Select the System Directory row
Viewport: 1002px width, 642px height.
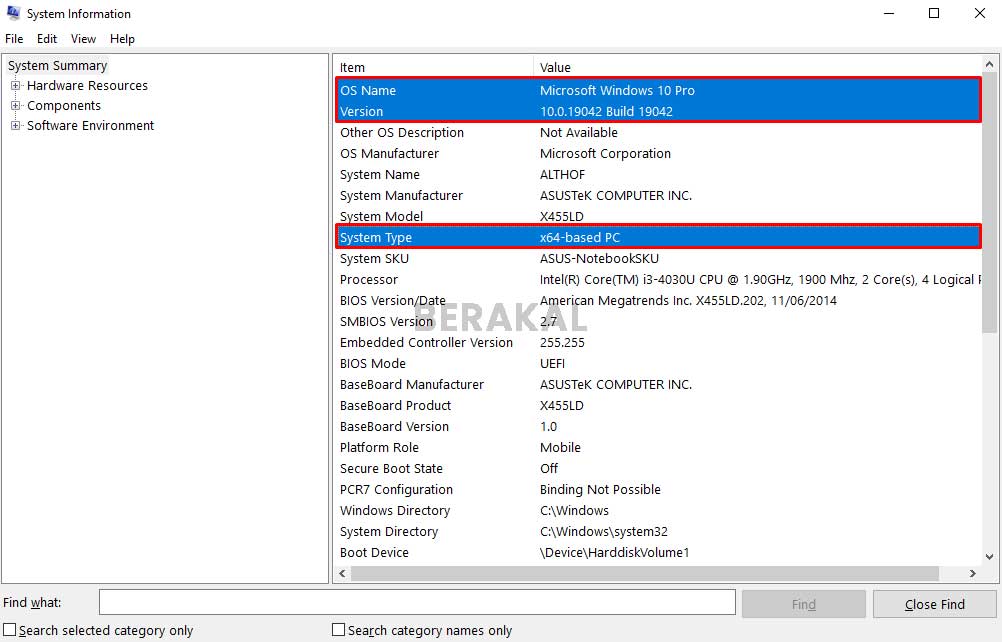click(x=658, y=531)
